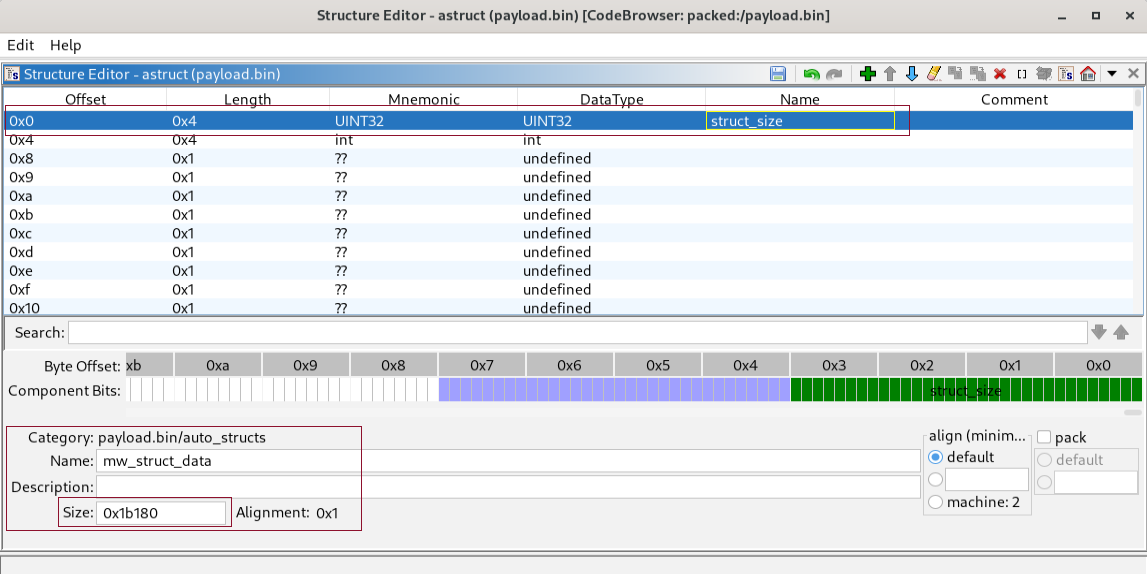This screenshot has height=574, width=1147.
Task: Select the default align radio button
Action: coord(935,457)
